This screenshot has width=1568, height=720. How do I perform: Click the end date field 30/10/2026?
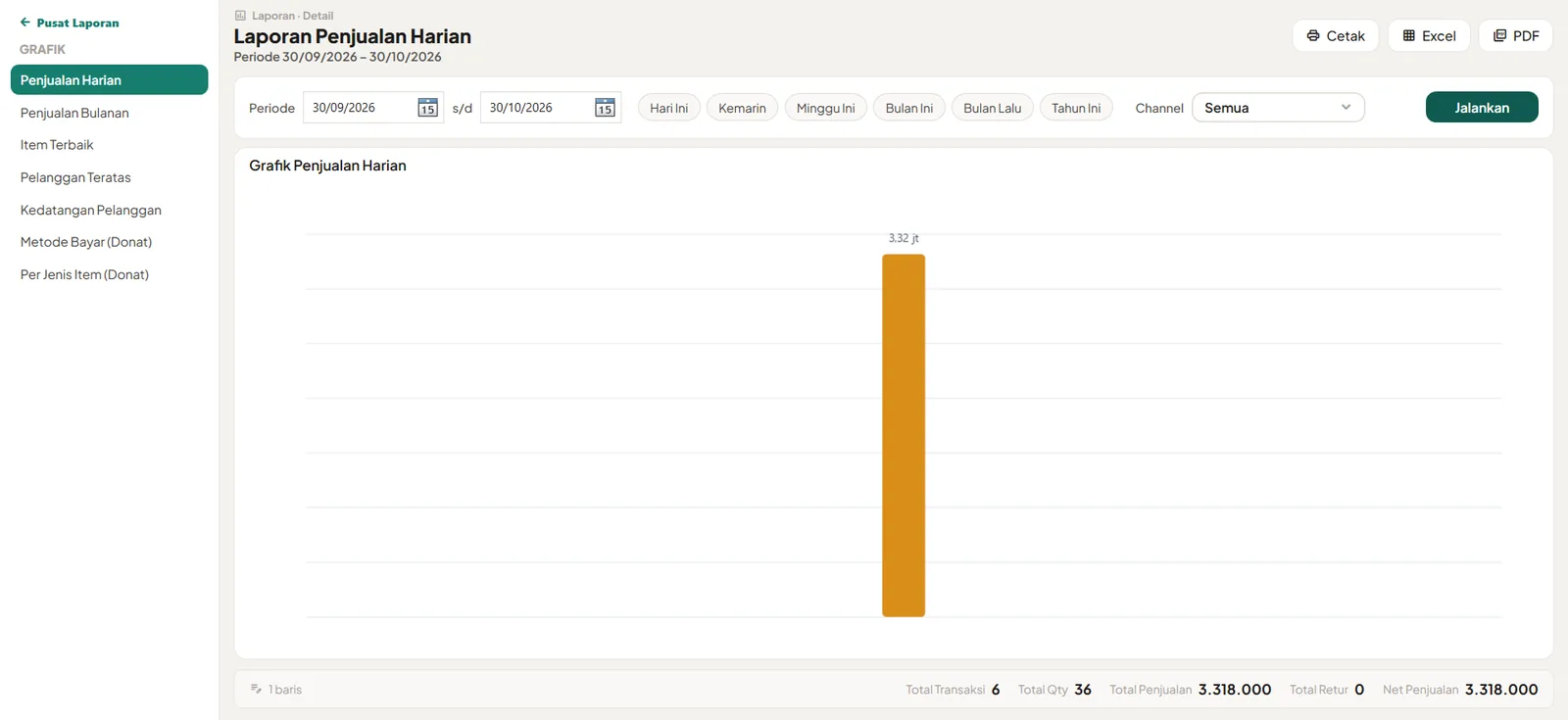[551, 108]
